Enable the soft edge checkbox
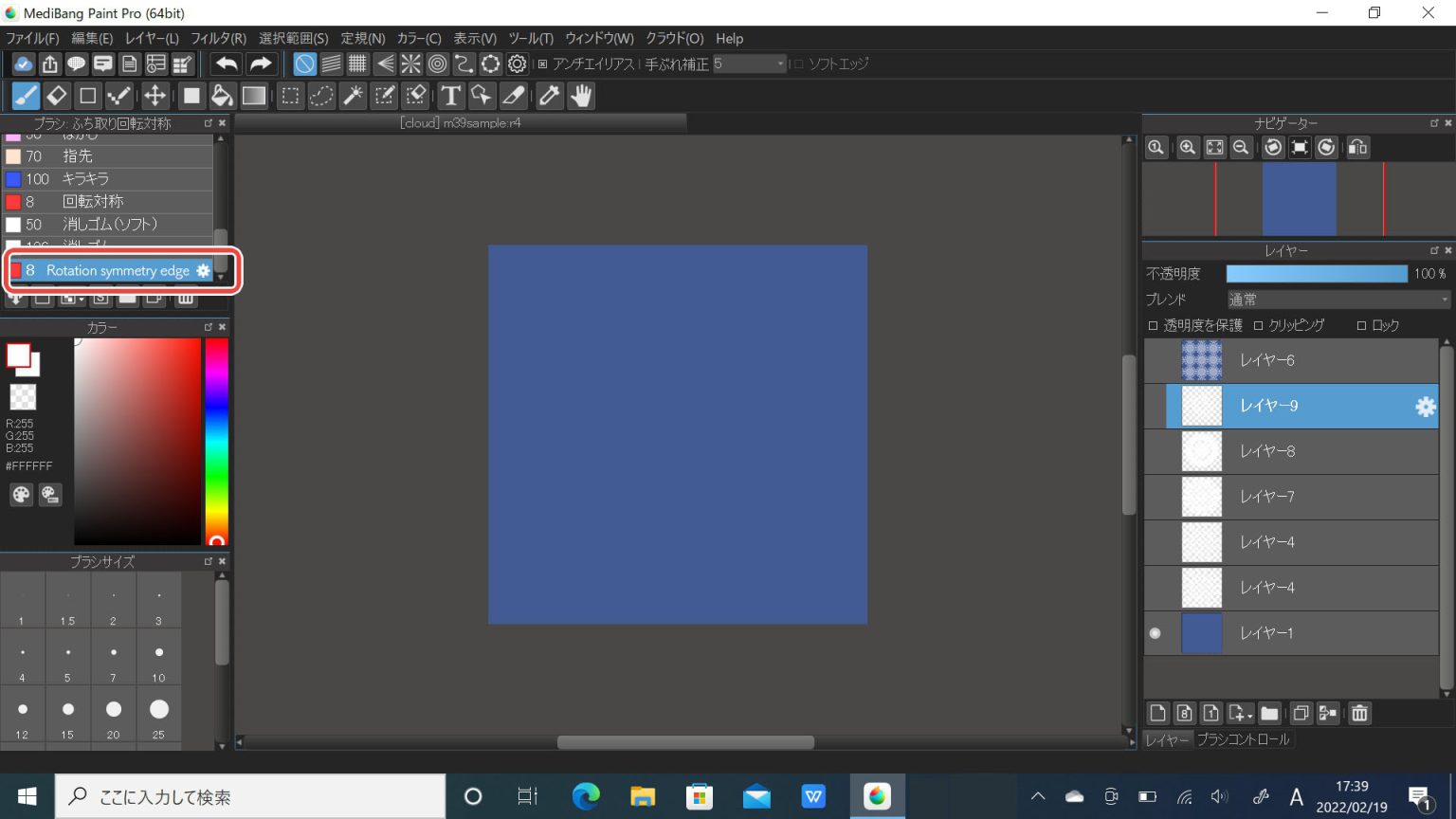The height and width of the screenshot is (819, 1456). (x=799, y=64)
